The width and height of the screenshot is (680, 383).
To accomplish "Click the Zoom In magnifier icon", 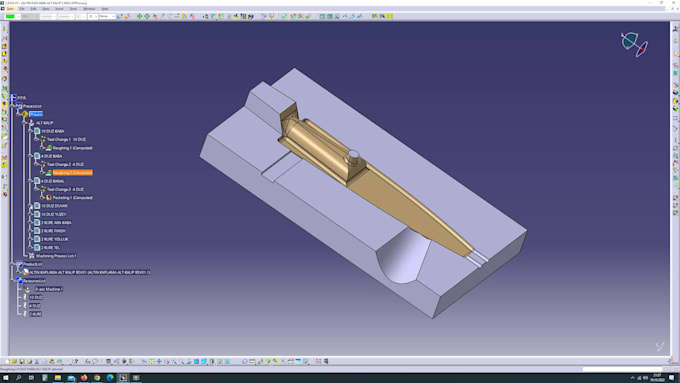I will (174, 361).
